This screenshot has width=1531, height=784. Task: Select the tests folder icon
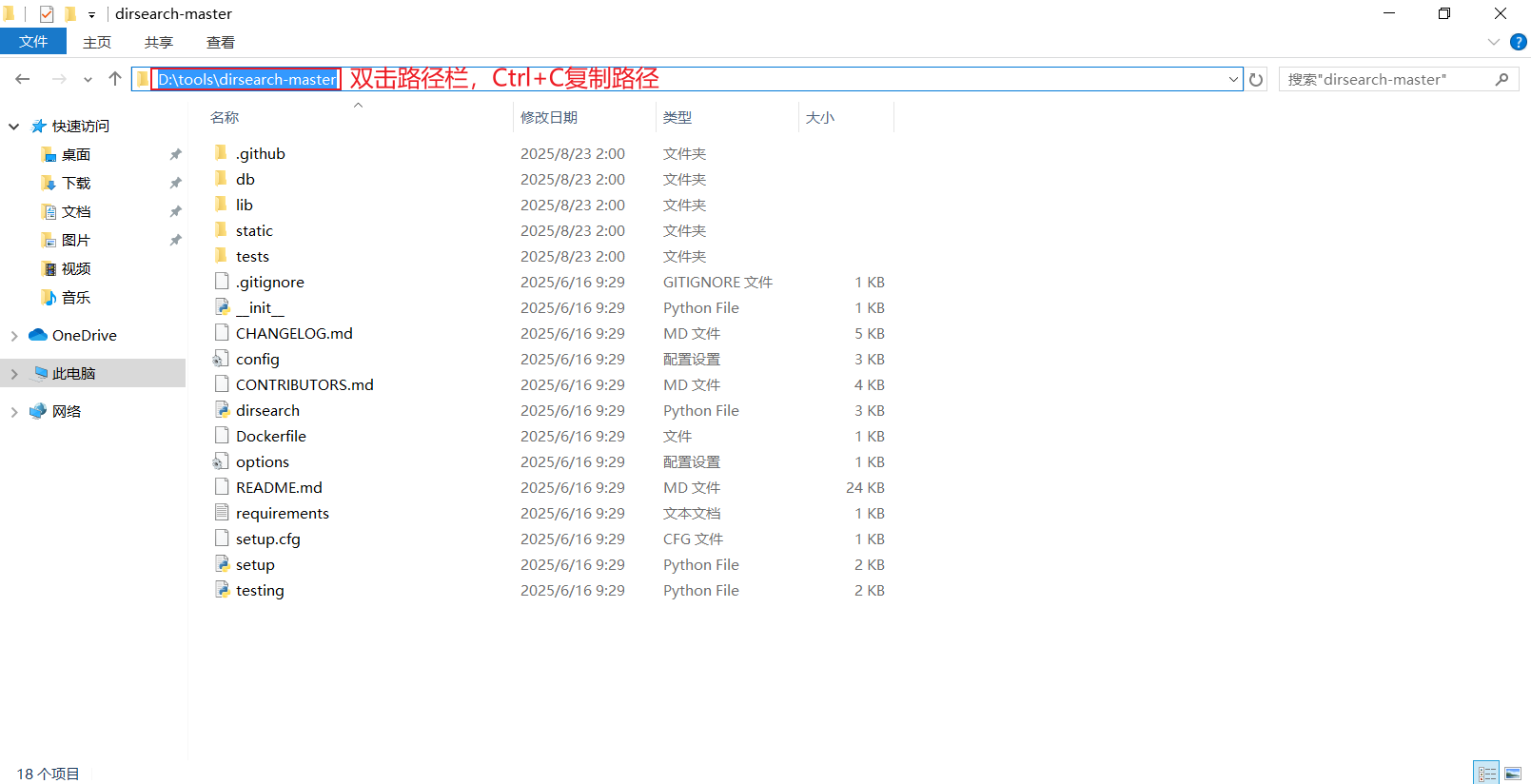(222, 256)
